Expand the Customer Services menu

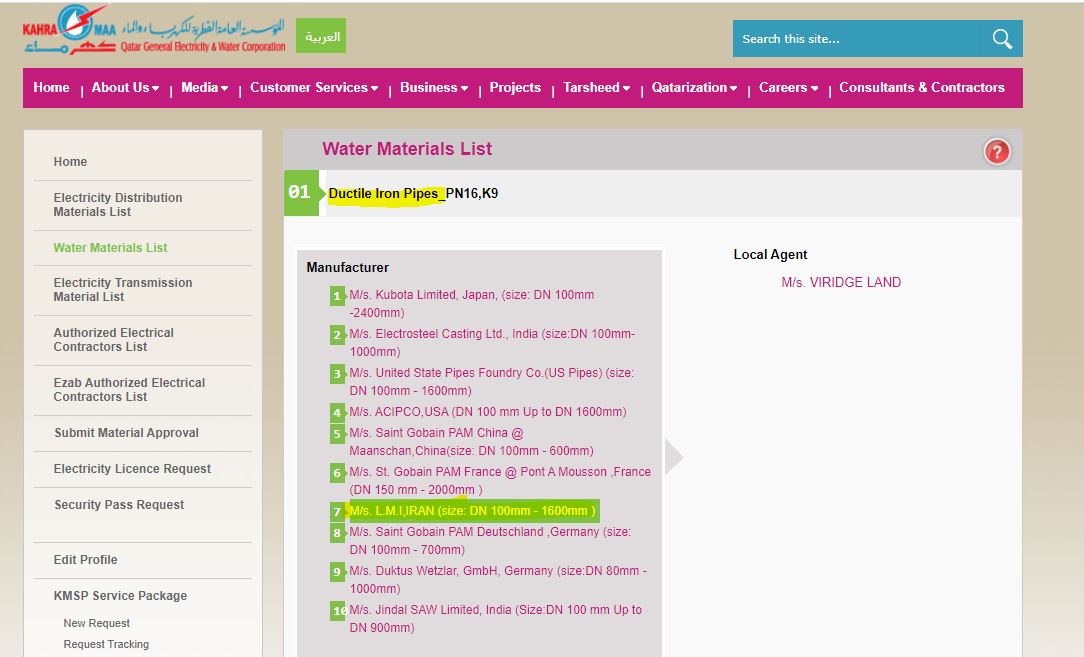[314, 88]
